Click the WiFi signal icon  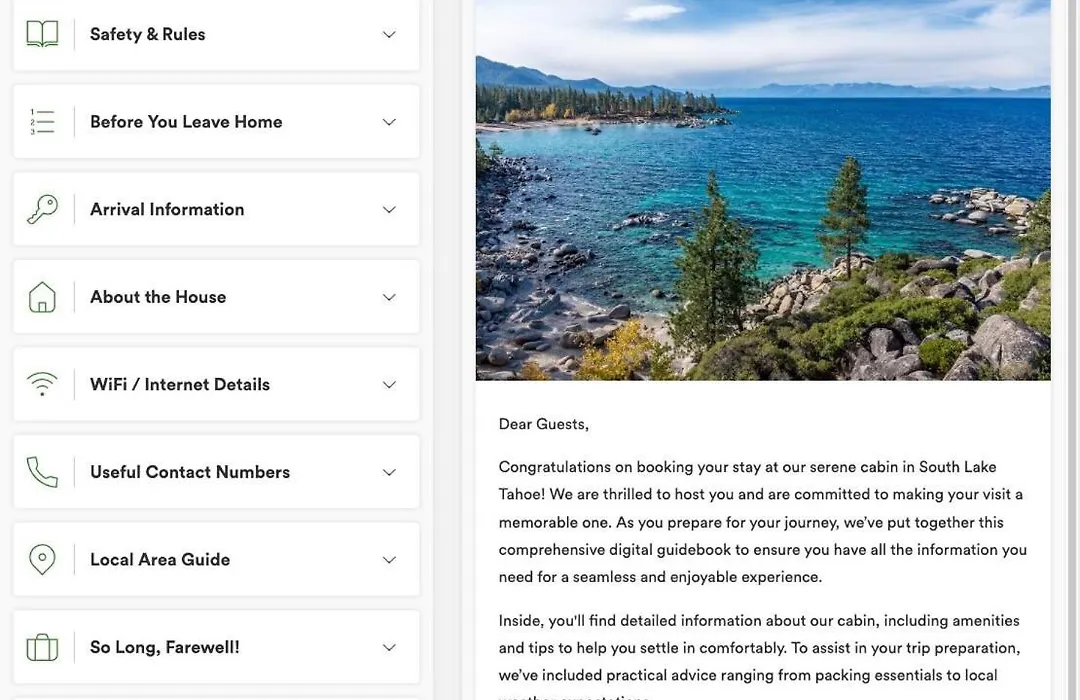click(x=42, y=384)
